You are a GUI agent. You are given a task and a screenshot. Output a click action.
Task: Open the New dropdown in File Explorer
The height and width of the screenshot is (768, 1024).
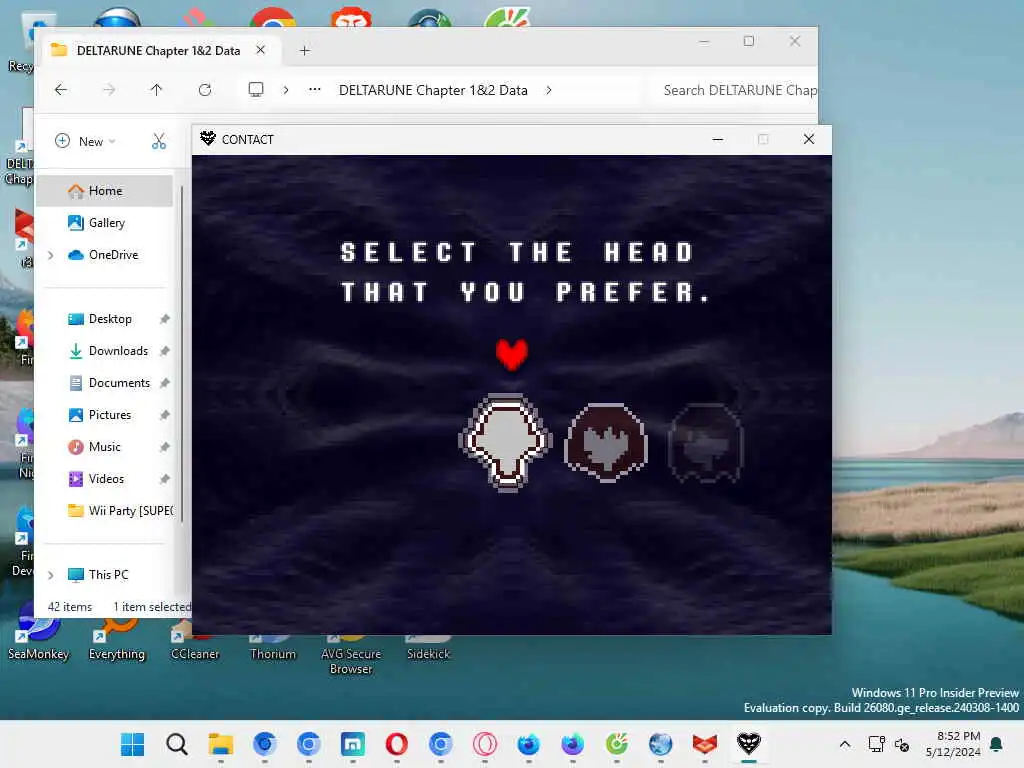point(86,141)
